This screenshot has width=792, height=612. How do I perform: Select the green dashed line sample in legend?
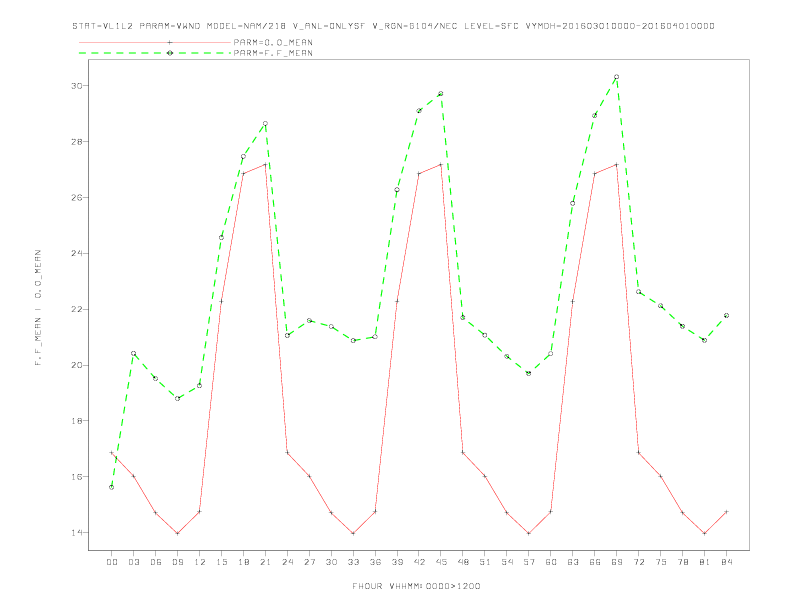[155, 53]
